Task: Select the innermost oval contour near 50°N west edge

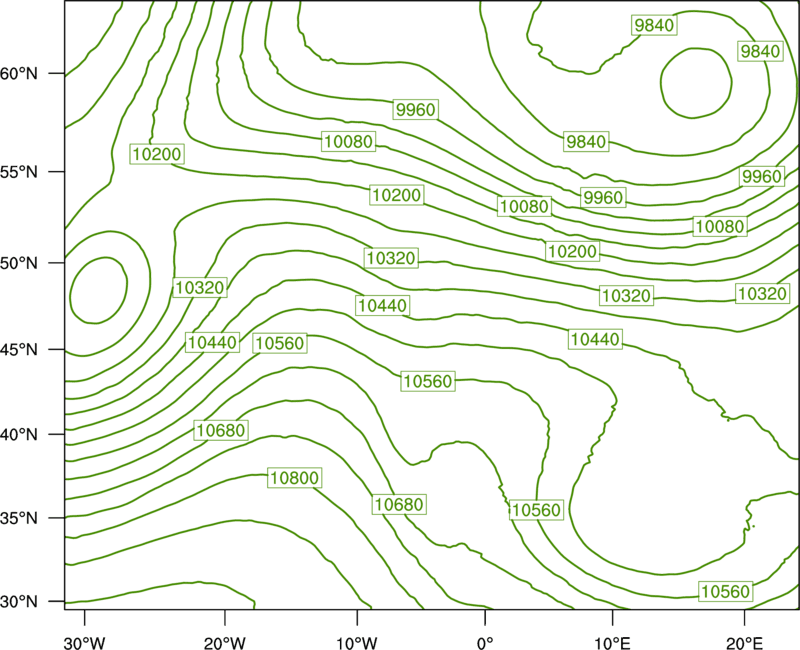Action: point(98,290)
